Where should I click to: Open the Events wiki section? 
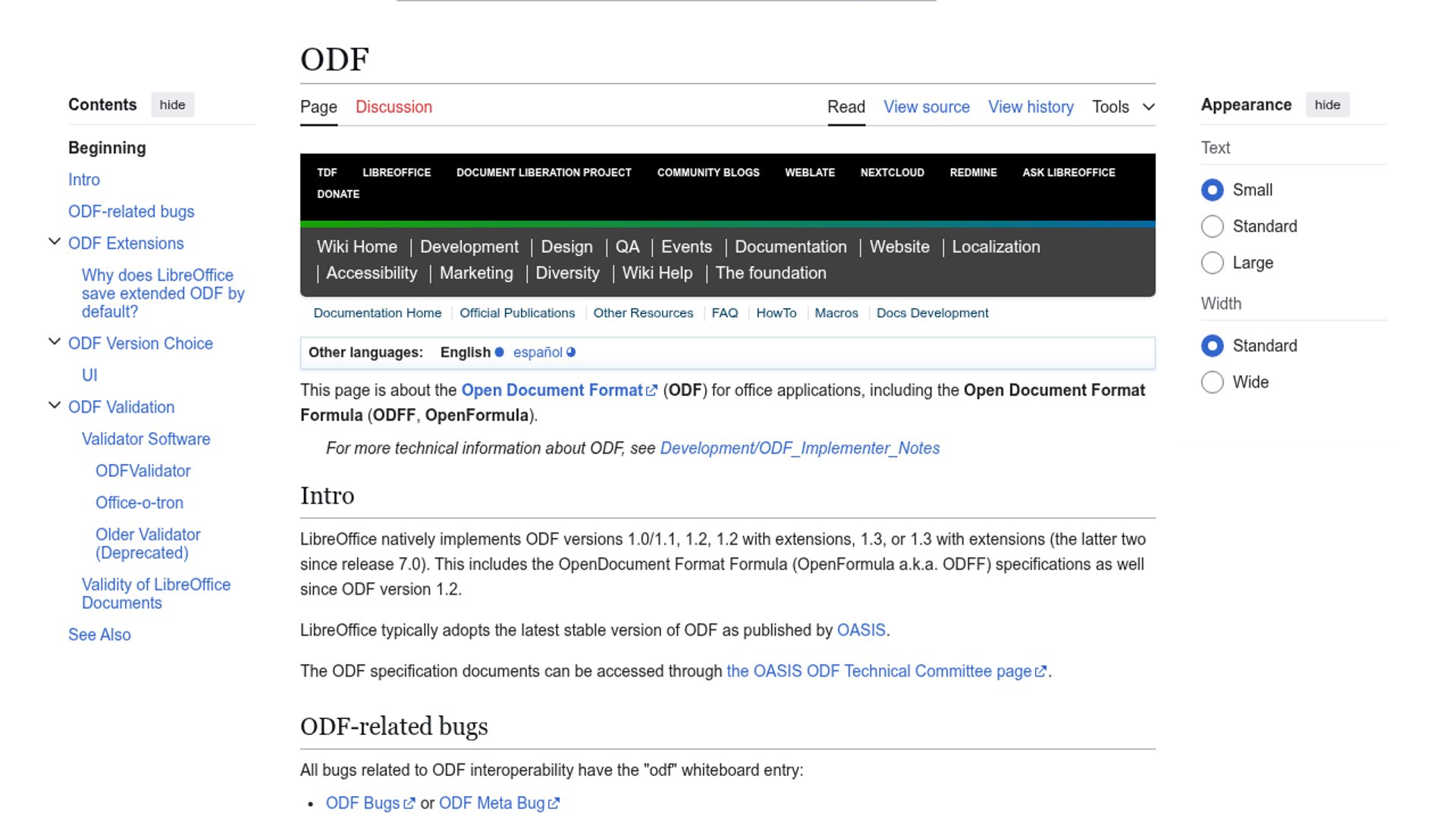point(686,247)
